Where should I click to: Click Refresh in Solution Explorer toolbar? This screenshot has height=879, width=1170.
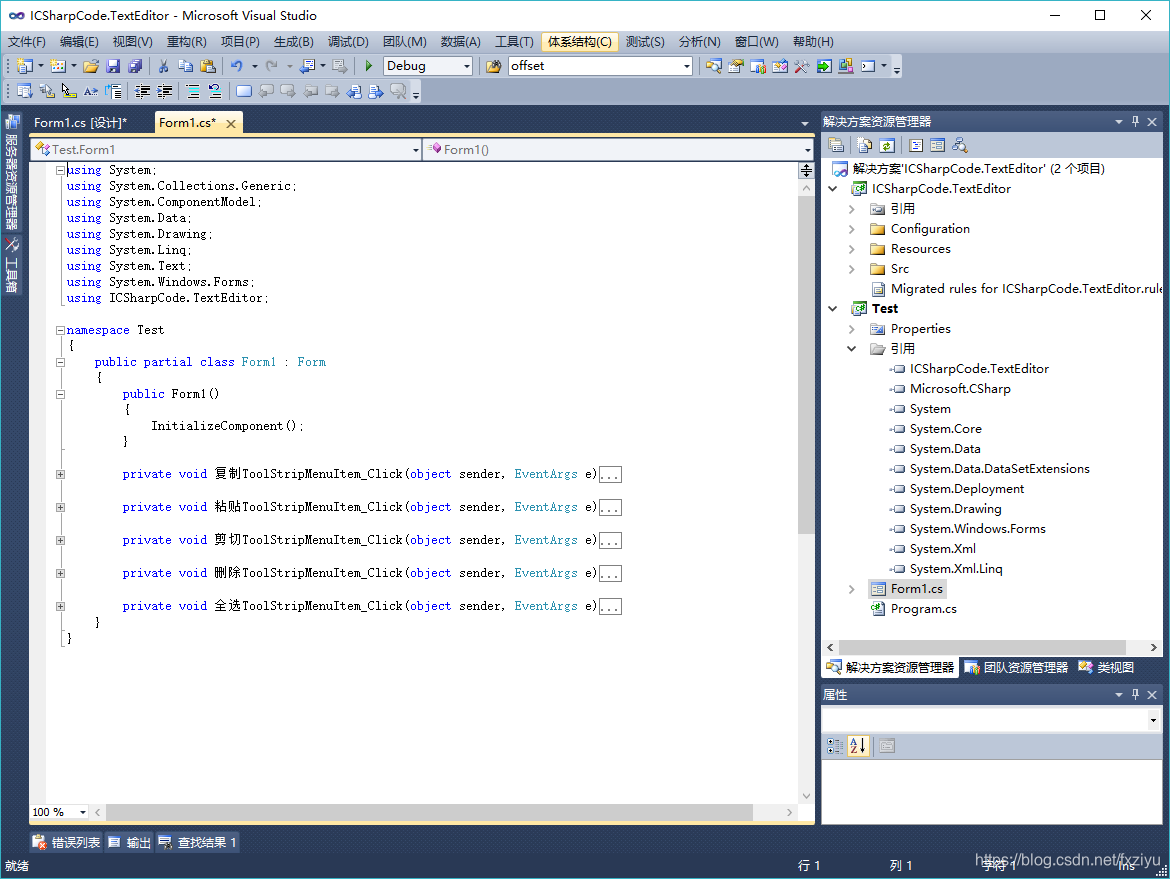[887, 146]
